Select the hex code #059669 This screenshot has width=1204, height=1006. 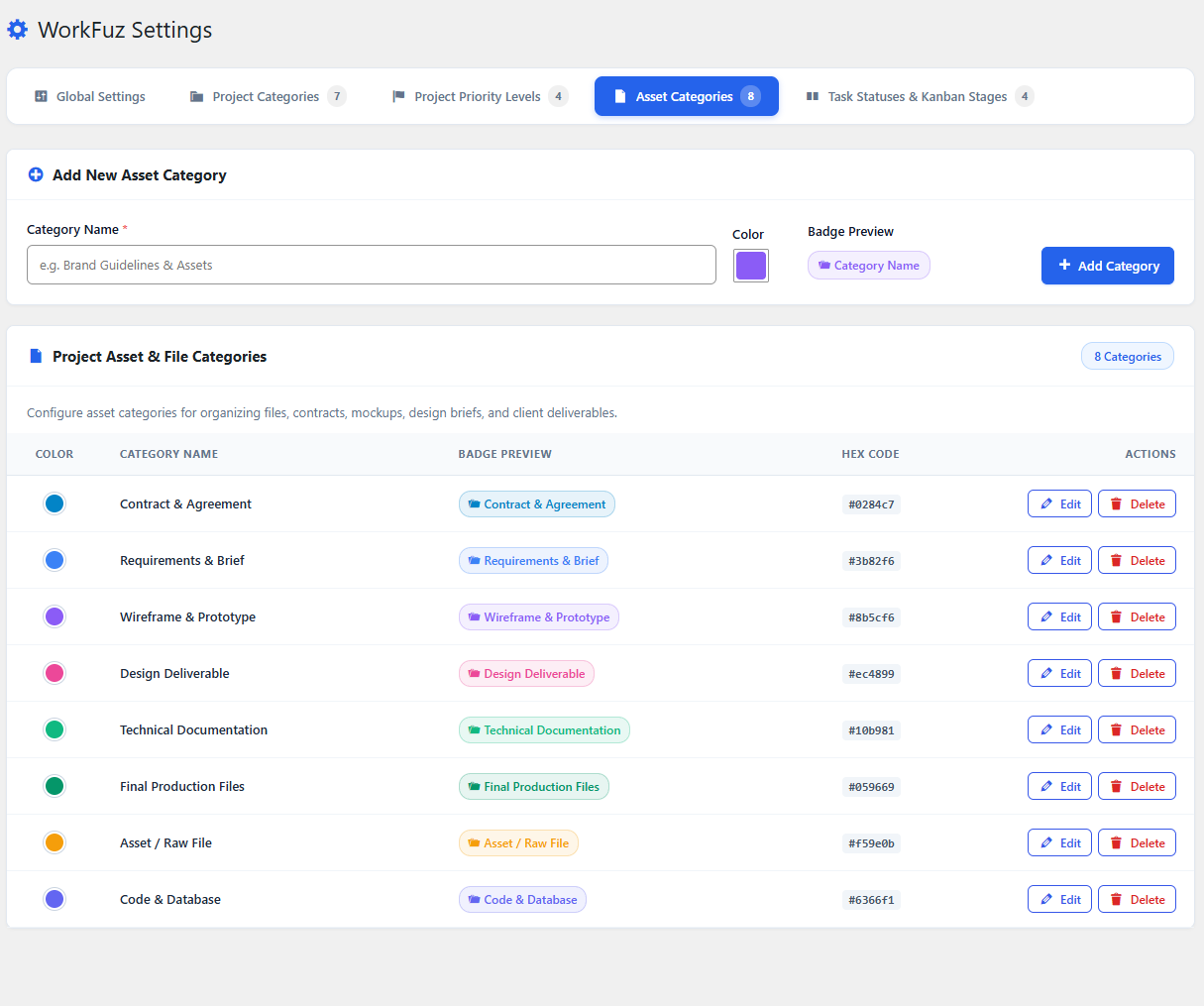pos(871,787)
